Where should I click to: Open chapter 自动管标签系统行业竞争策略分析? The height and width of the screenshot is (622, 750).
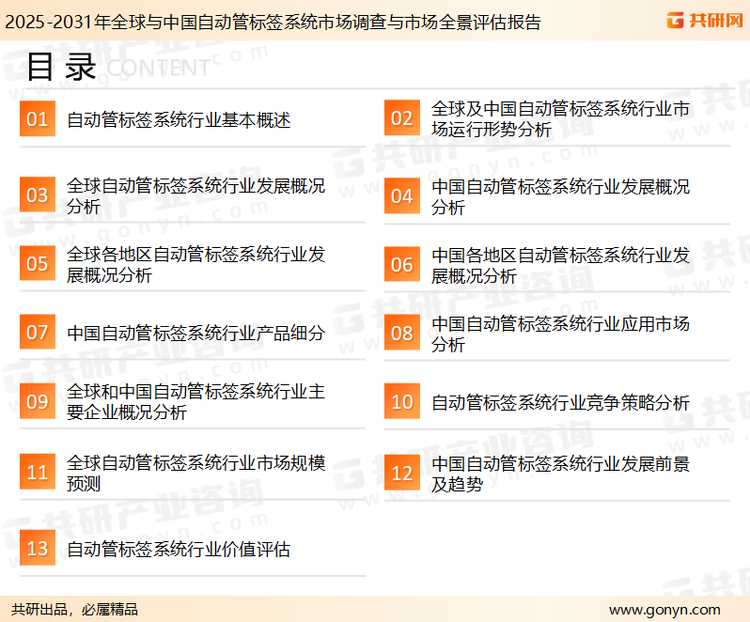tap(560, 403)
